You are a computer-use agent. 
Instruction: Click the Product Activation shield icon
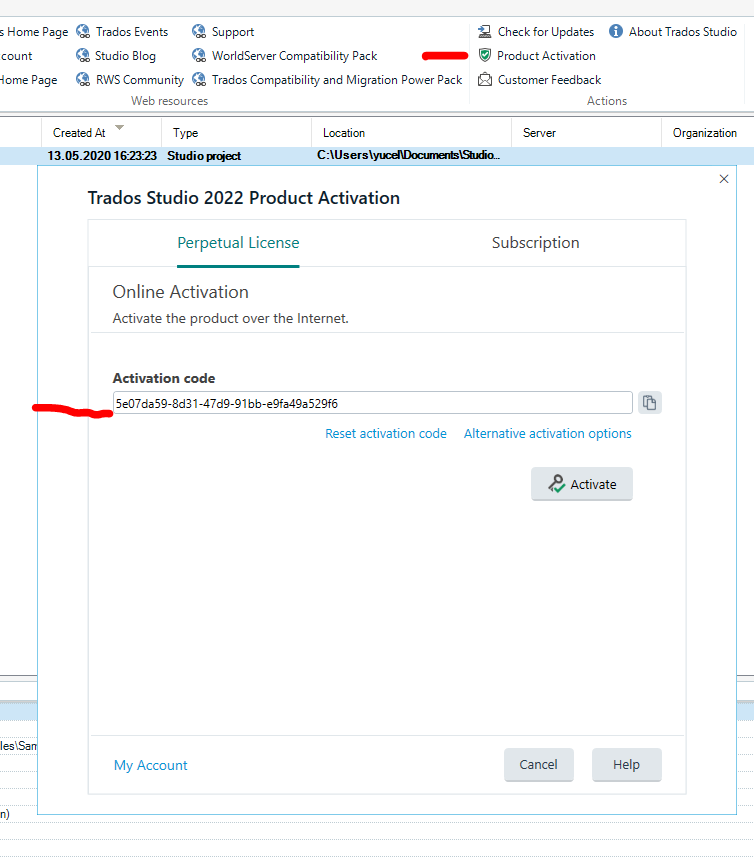click(x=484, y=55)
